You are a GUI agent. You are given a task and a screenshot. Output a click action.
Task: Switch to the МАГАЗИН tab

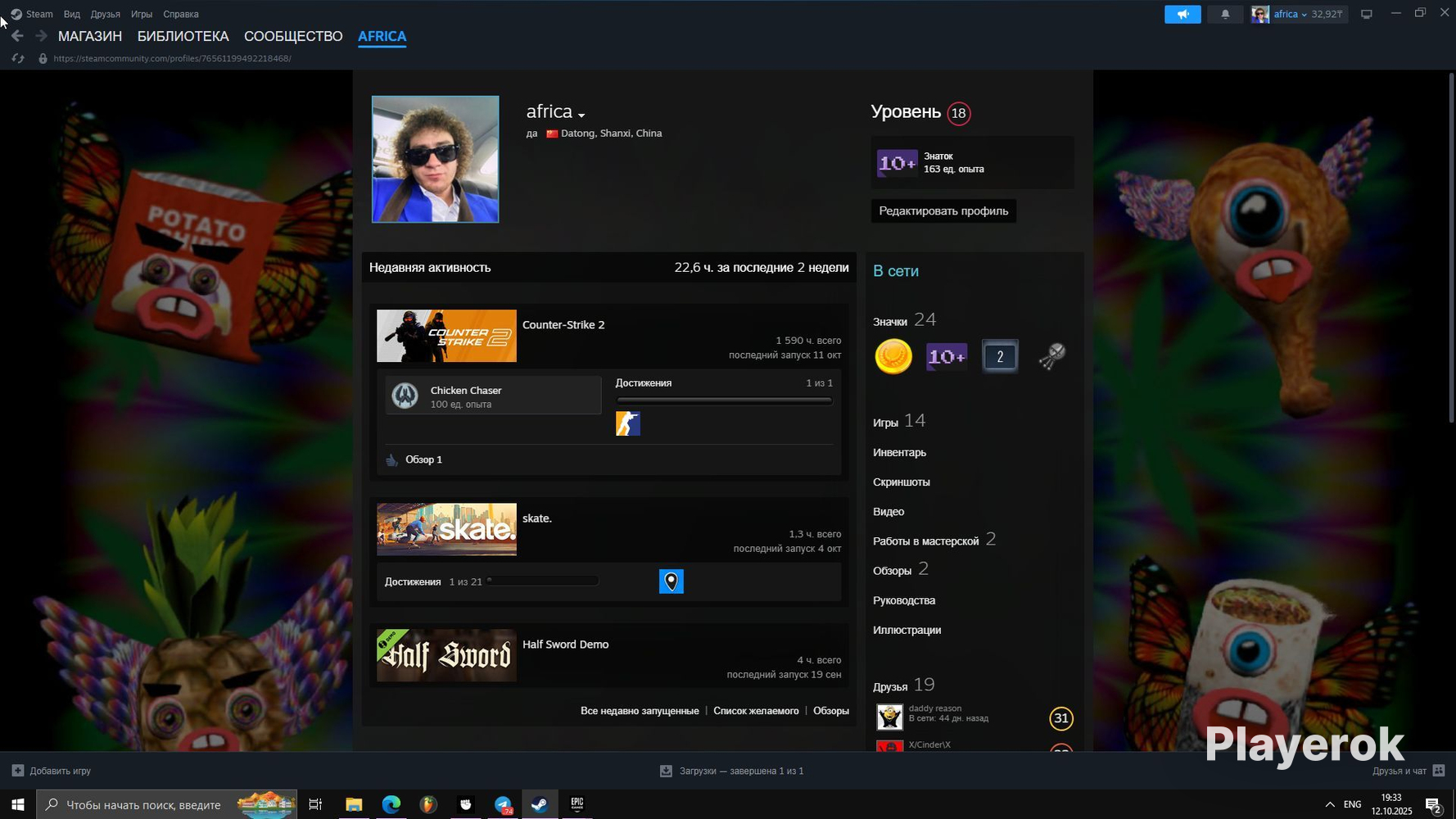point(90,36)
